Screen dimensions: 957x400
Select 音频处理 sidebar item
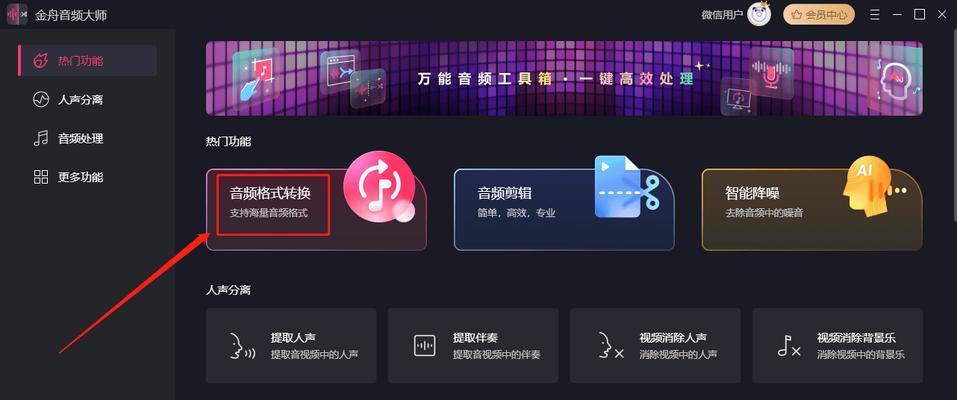click(x=87, y=139)
